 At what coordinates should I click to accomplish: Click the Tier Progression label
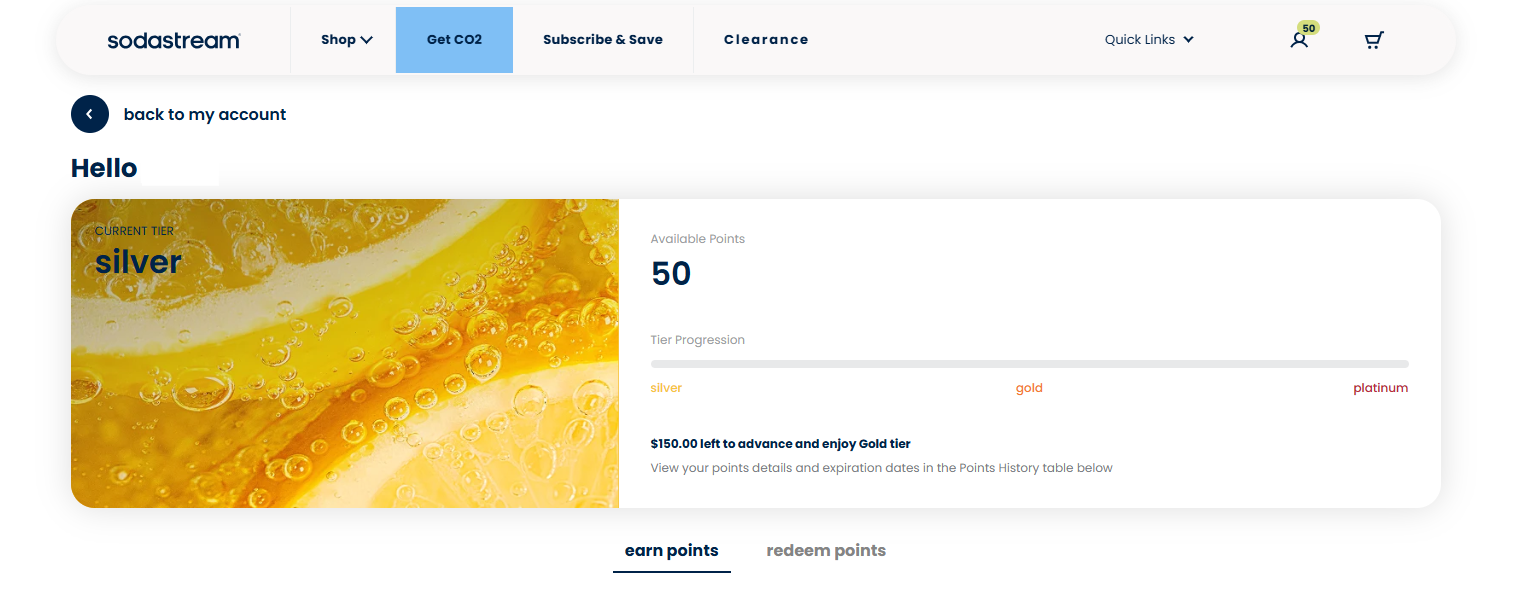697,340
